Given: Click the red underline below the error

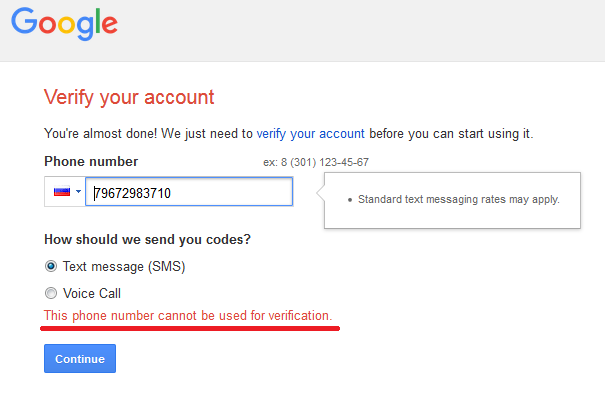Looking at the screenshot, I should pyautogui.click(x=190, y=328).
